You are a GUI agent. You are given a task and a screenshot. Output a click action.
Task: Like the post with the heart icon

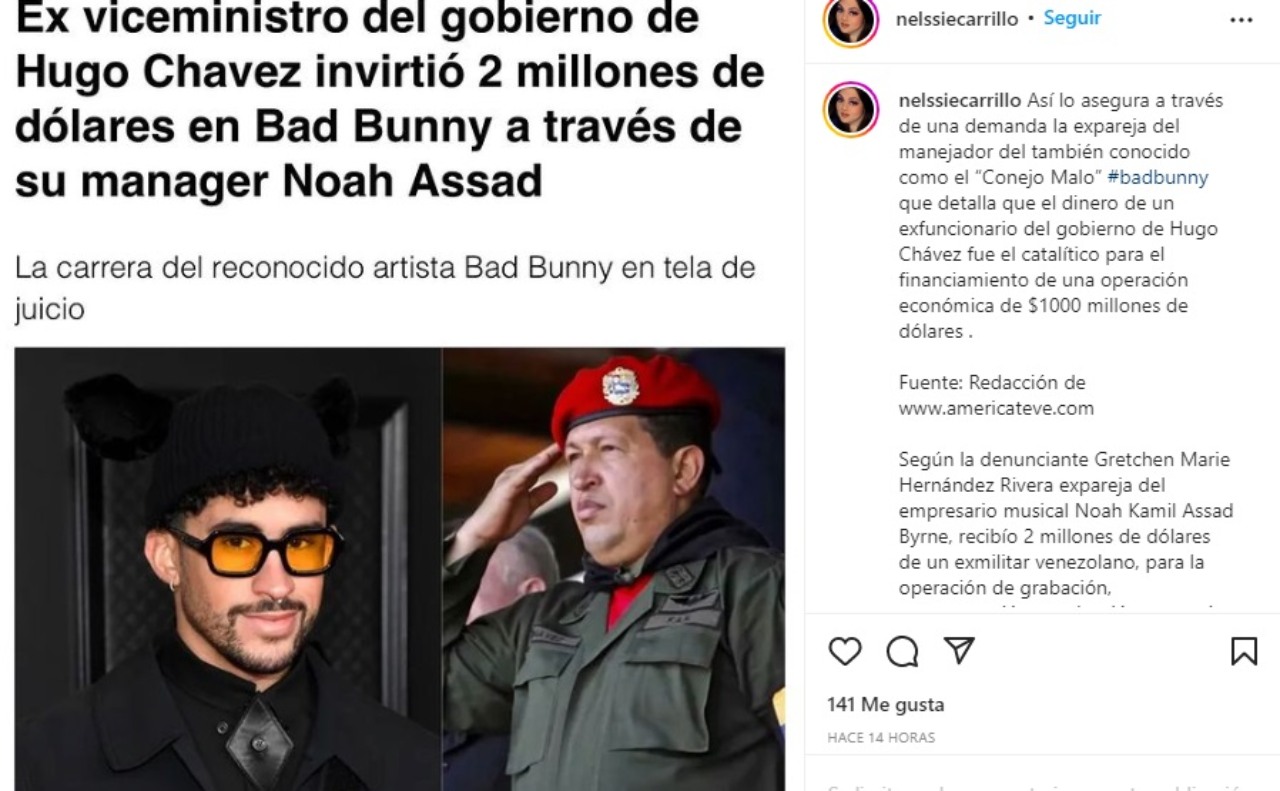pyautogui.click(x=845, y=651)
